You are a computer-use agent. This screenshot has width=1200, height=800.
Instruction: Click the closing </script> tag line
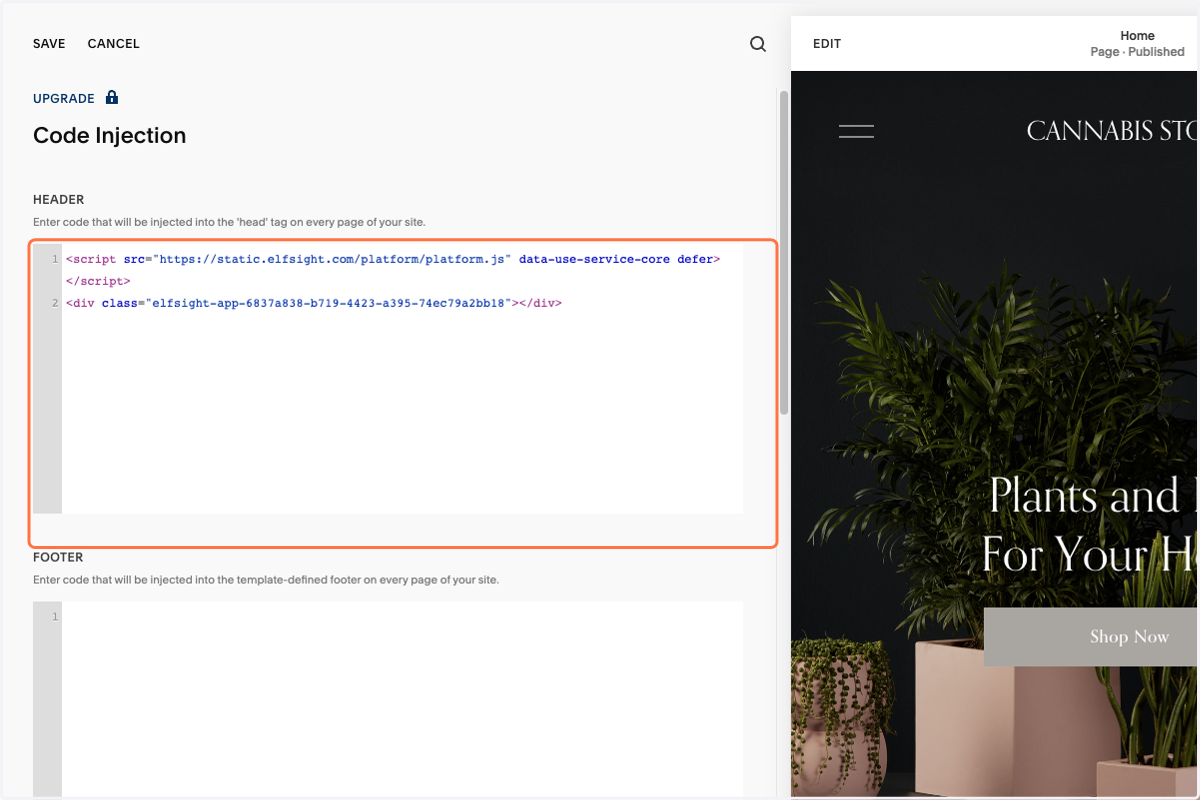(x=98, y=281)
